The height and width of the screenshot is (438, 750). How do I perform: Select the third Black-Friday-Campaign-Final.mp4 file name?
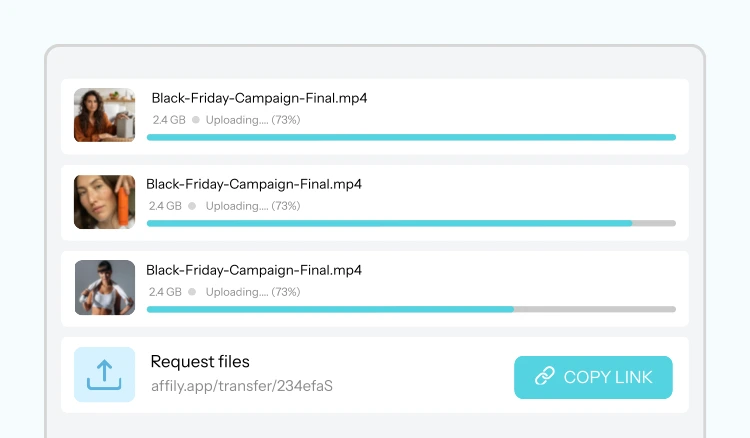coord(254,270)
